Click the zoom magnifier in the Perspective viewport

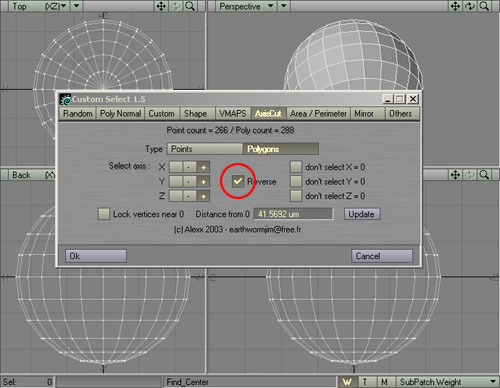[484, 6]
